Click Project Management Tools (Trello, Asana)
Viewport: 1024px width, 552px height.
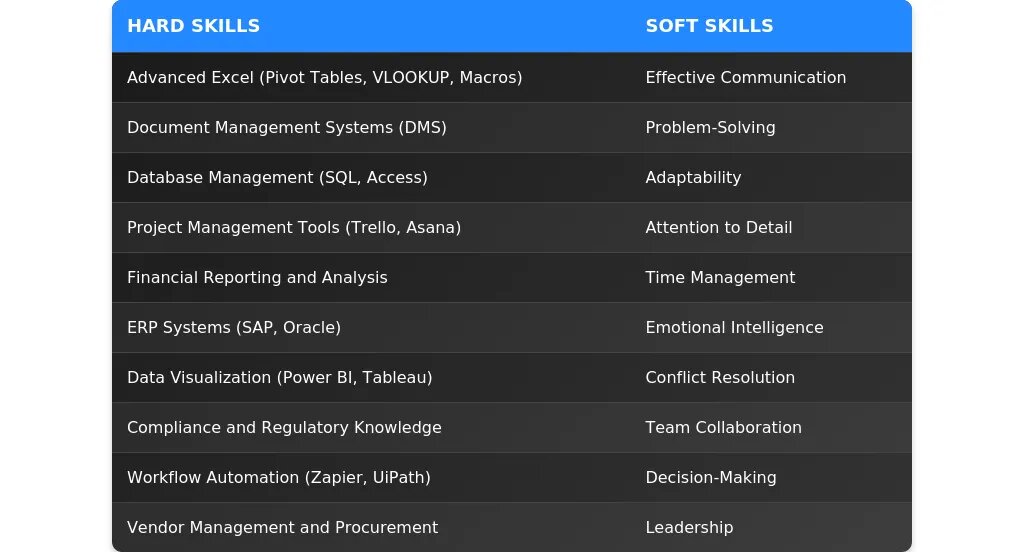pos(293,227)
